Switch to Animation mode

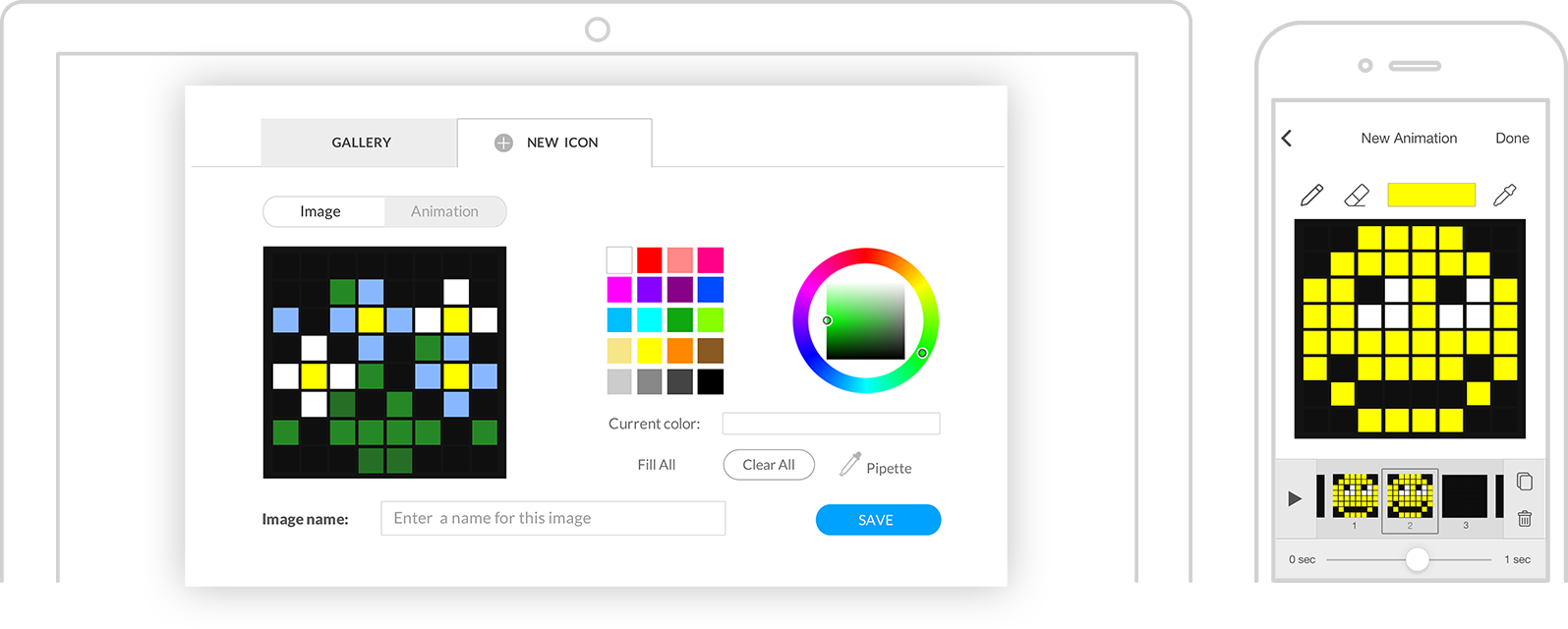pos(444,211)
